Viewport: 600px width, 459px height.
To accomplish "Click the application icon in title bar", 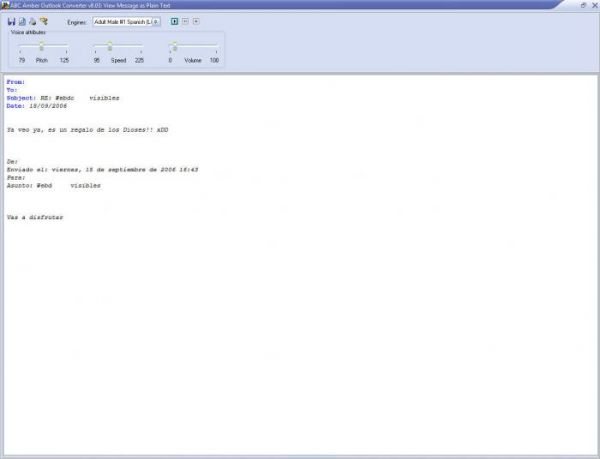I will 5,5.
